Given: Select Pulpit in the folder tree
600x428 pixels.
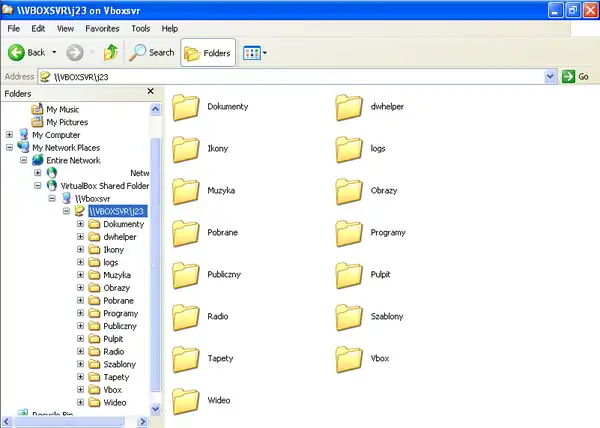Looking at the screenshot, I should coord(115,339).
